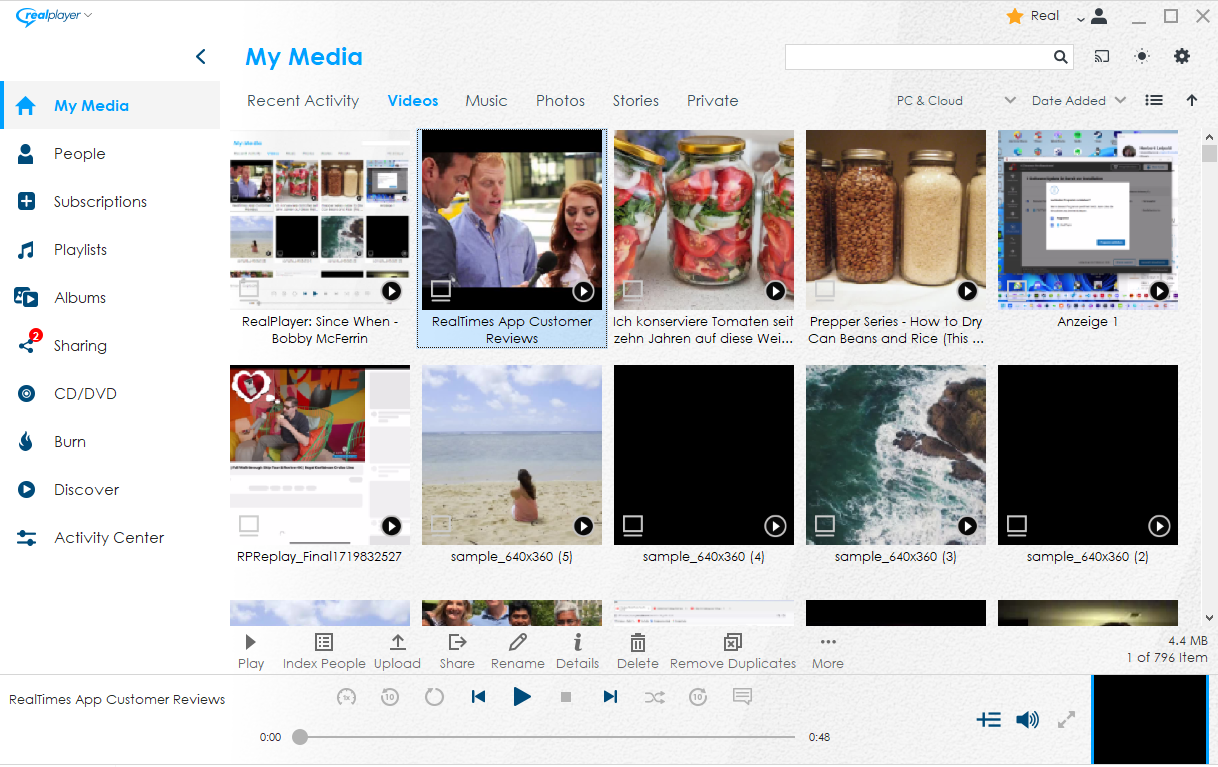Viewport: 1218px width, 767px height.
Task: Mute the volume speaker icon
Action: click(1027, 719)
